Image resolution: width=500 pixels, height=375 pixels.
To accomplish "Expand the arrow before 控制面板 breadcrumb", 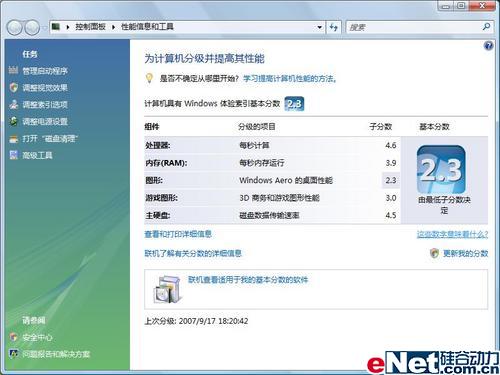I will (x=68, y=27).
